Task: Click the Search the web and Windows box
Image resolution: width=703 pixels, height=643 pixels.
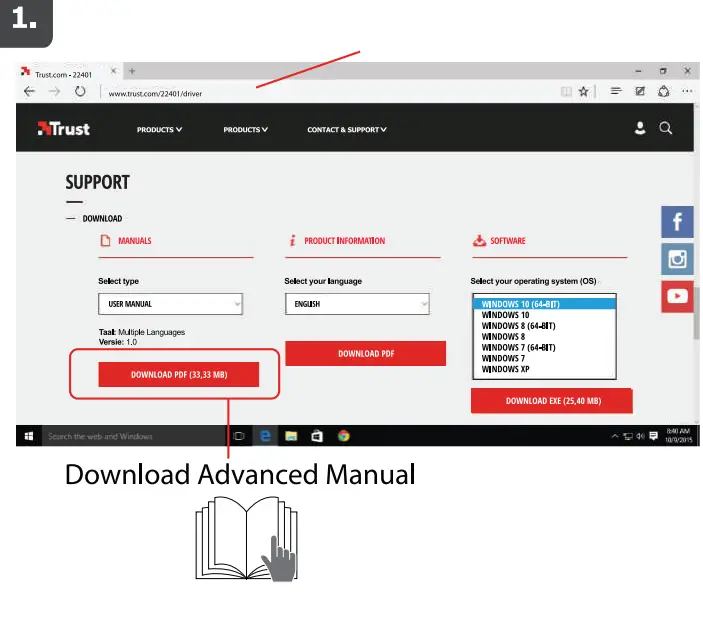Action: pos(135,436)
